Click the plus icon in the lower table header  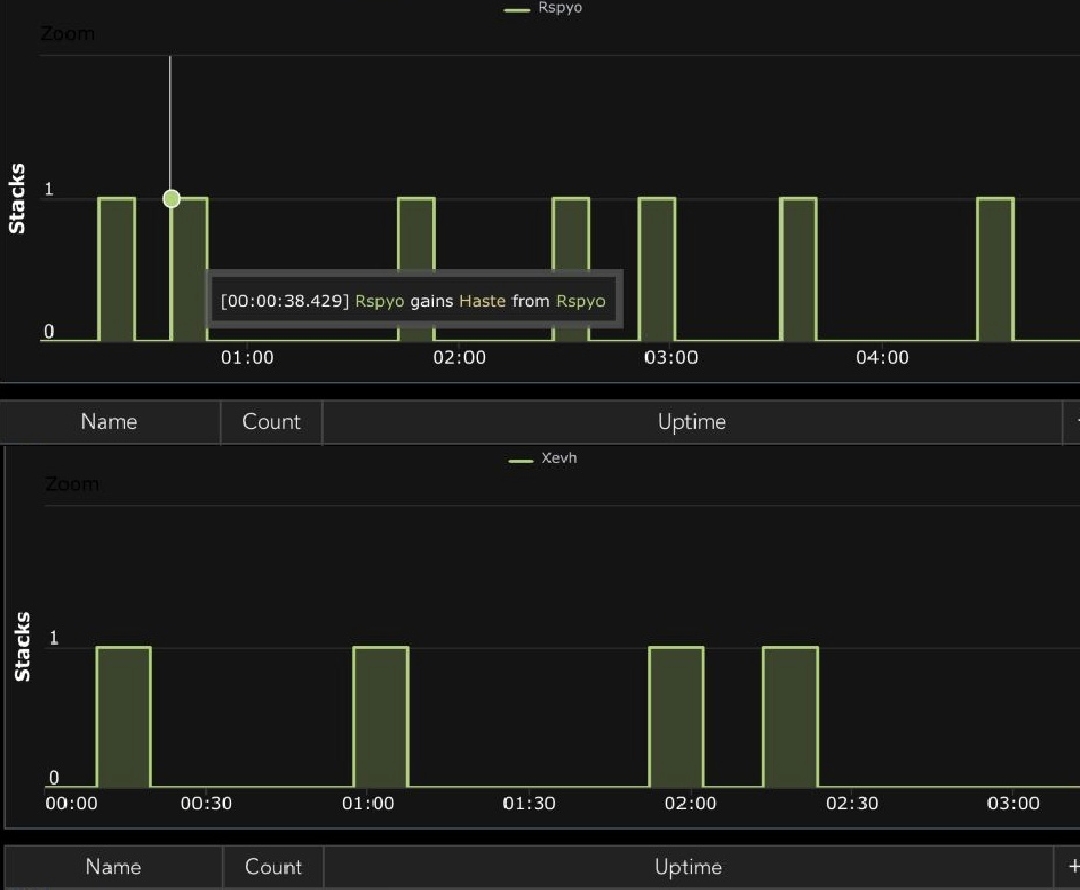[1072, 866]
